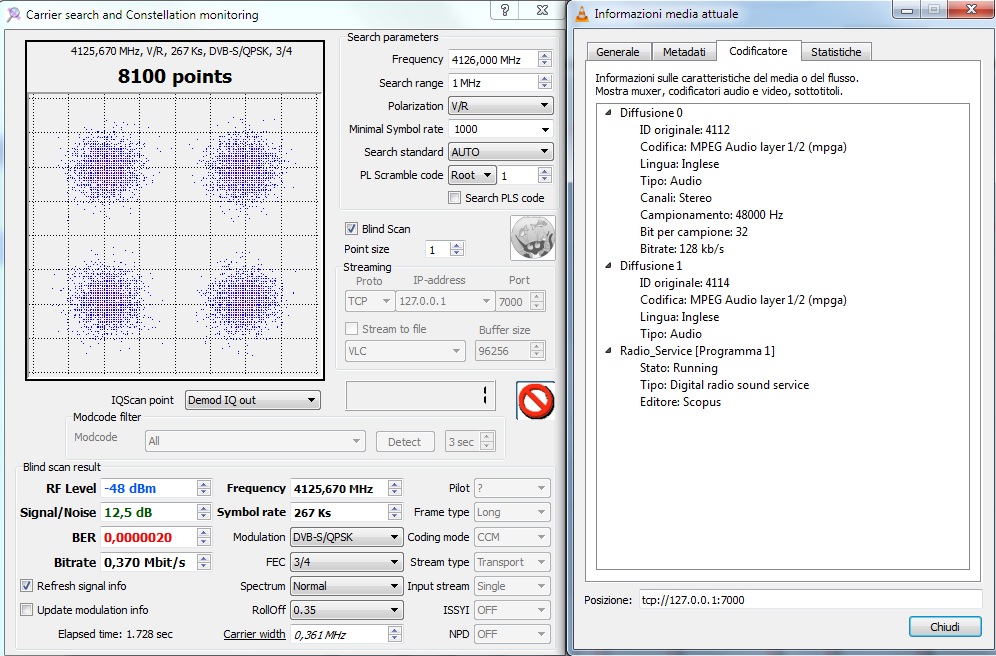Screen dimensions: 996x656
Task: Click the 'Campionamento: 48000 Hz' row
Action: coord(711,215)
